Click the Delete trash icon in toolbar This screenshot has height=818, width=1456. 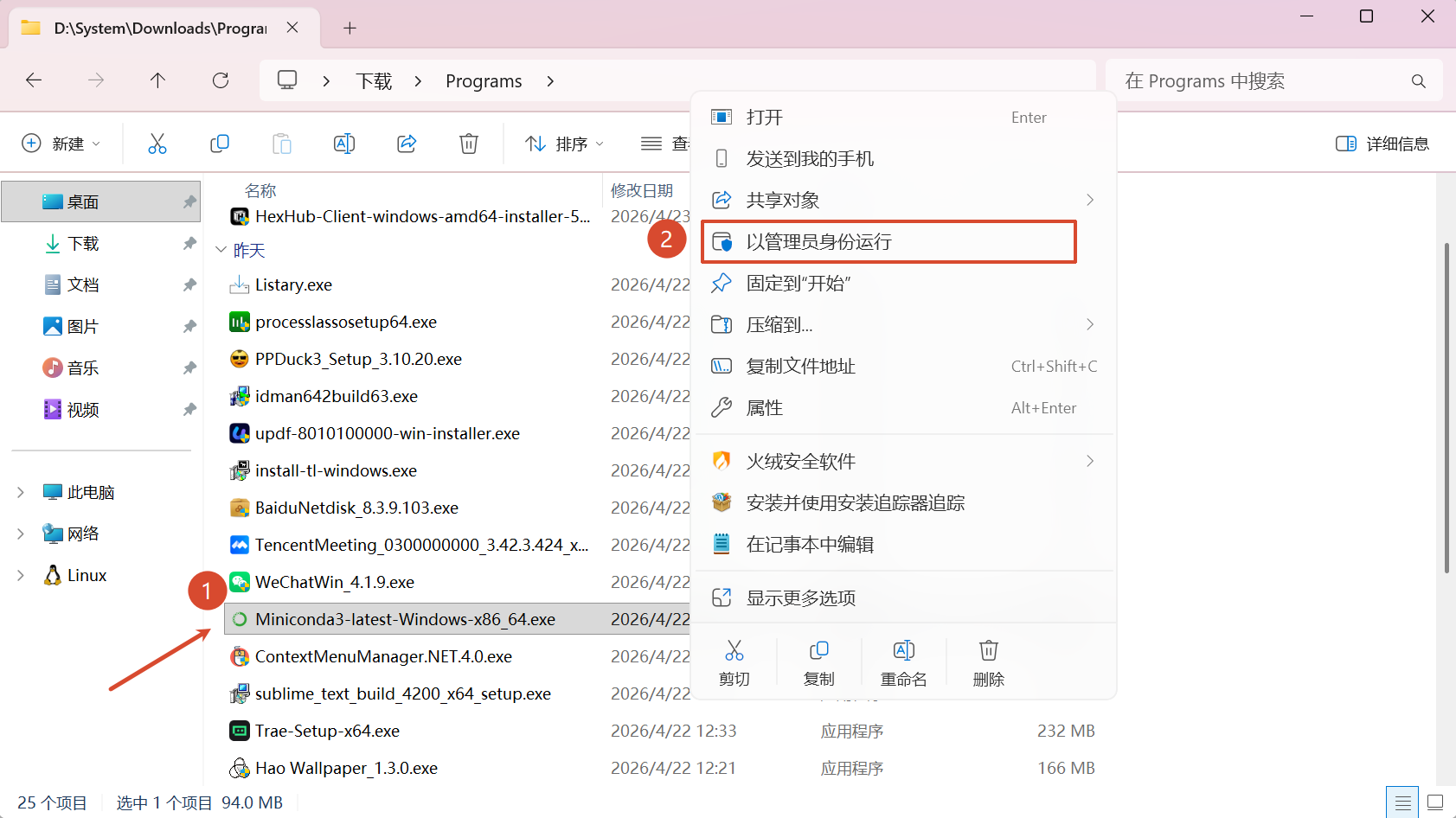[468, 144]
